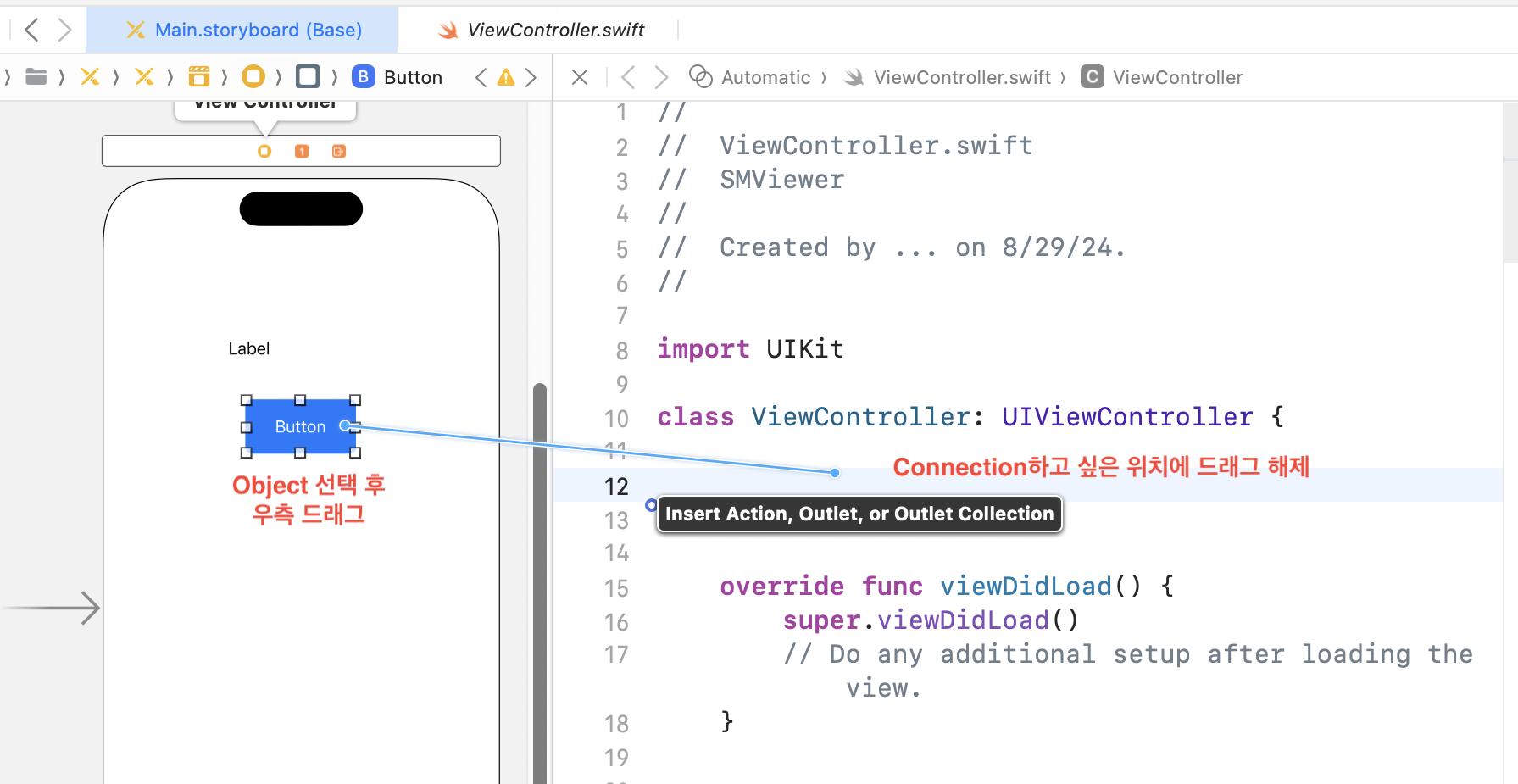Viewport: 1518px width, 784px height.
Task: Close the assistant editor with the X
Action: coord(580,77)
